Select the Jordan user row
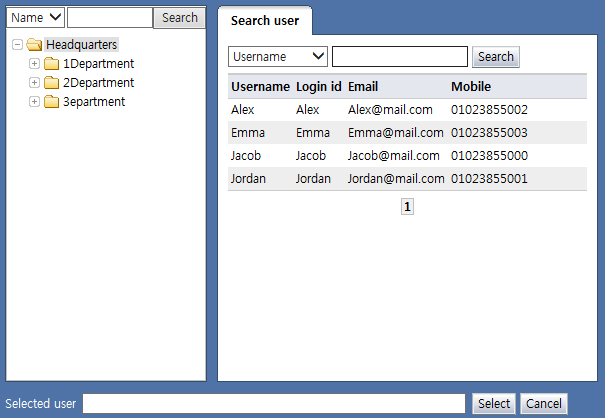Viewport: 605px width, 418px height. point(392,179)
